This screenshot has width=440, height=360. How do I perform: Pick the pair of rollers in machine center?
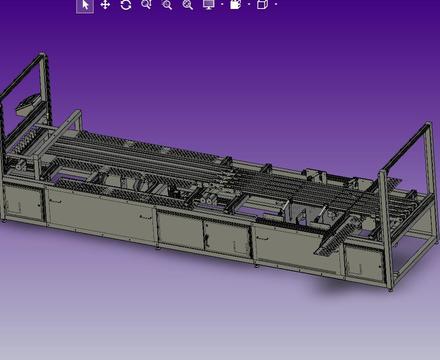click(x=208, y=200)
